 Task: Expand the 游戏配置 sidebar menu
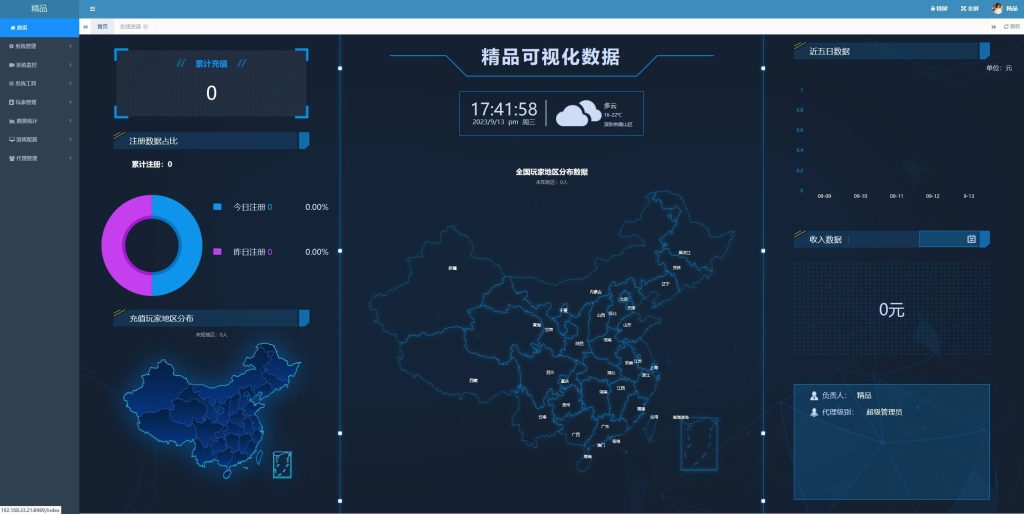click(39, 140)
